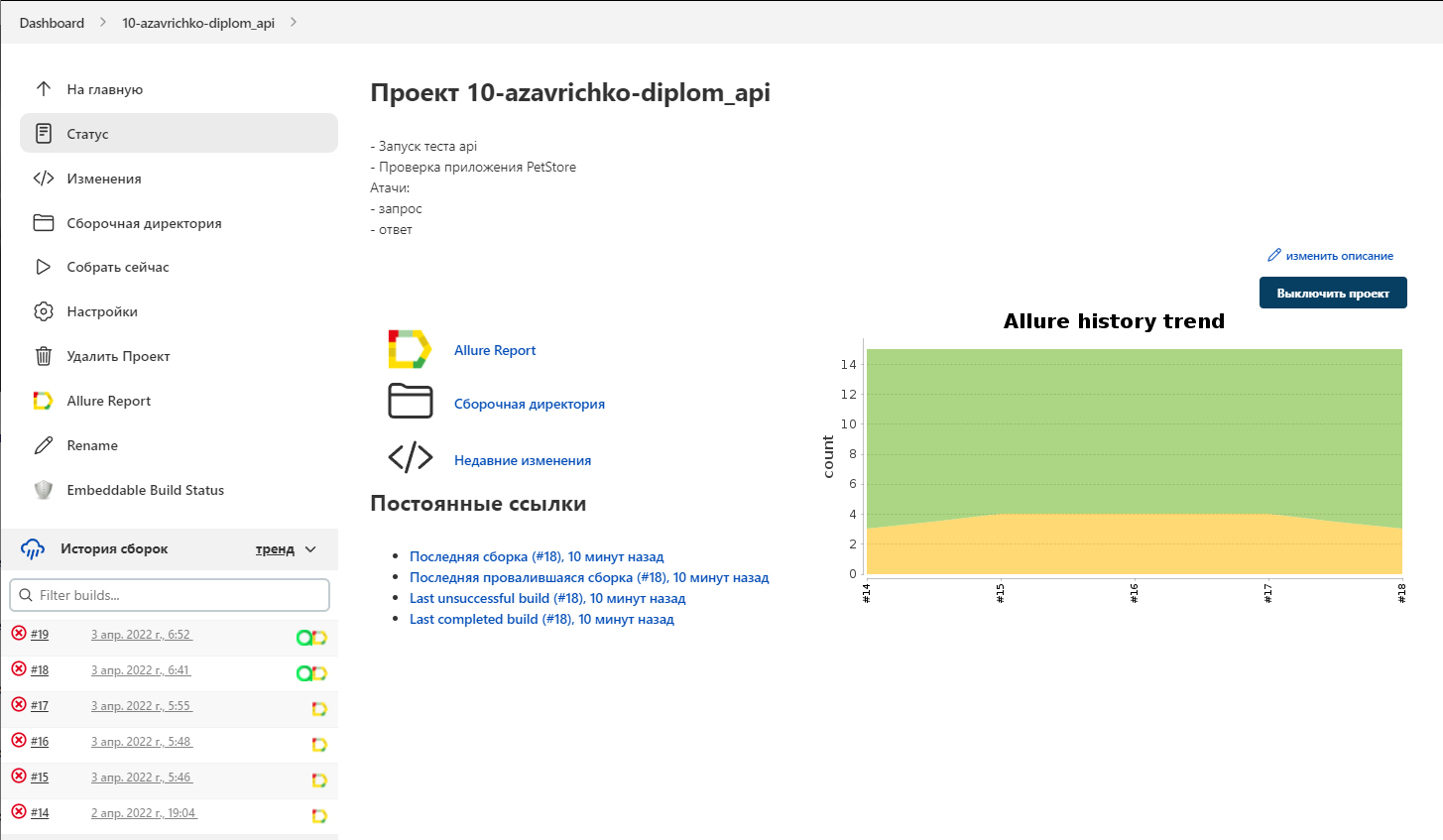Image resolution: width=1443 pixels, height=840 pixels.
Task: Click the green circle badge icon in build #19 row
Action: coord(304,638)
